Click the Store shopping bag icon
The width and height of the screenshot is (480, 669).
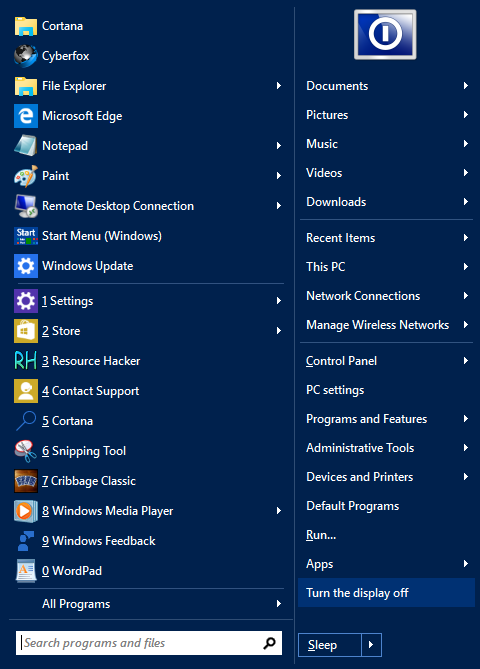coord(26,331)
